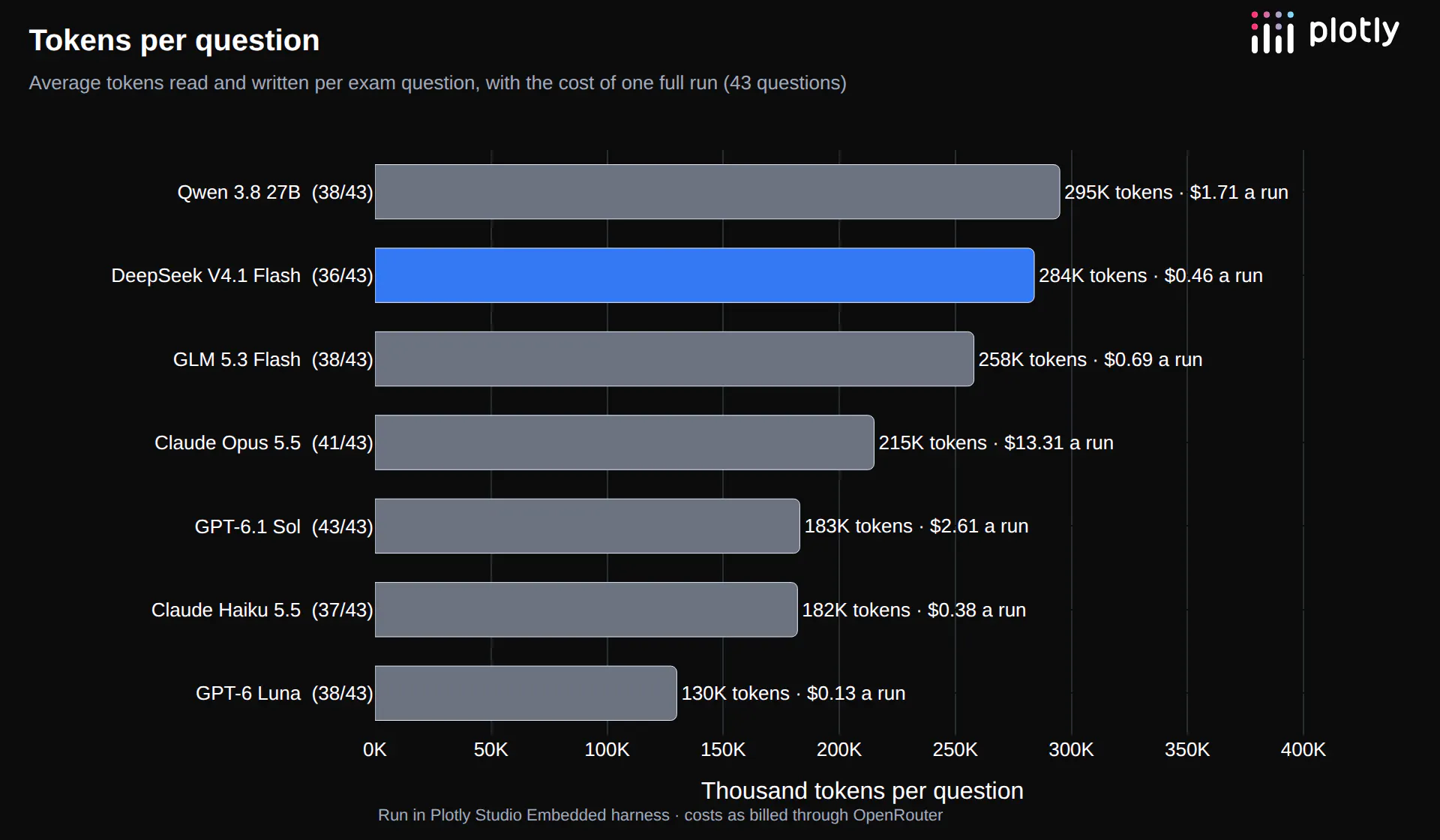This screenshot has height=840, width=1440.
Task: Click the Qwen 3.8 27B bar
Action: [717, 192]
